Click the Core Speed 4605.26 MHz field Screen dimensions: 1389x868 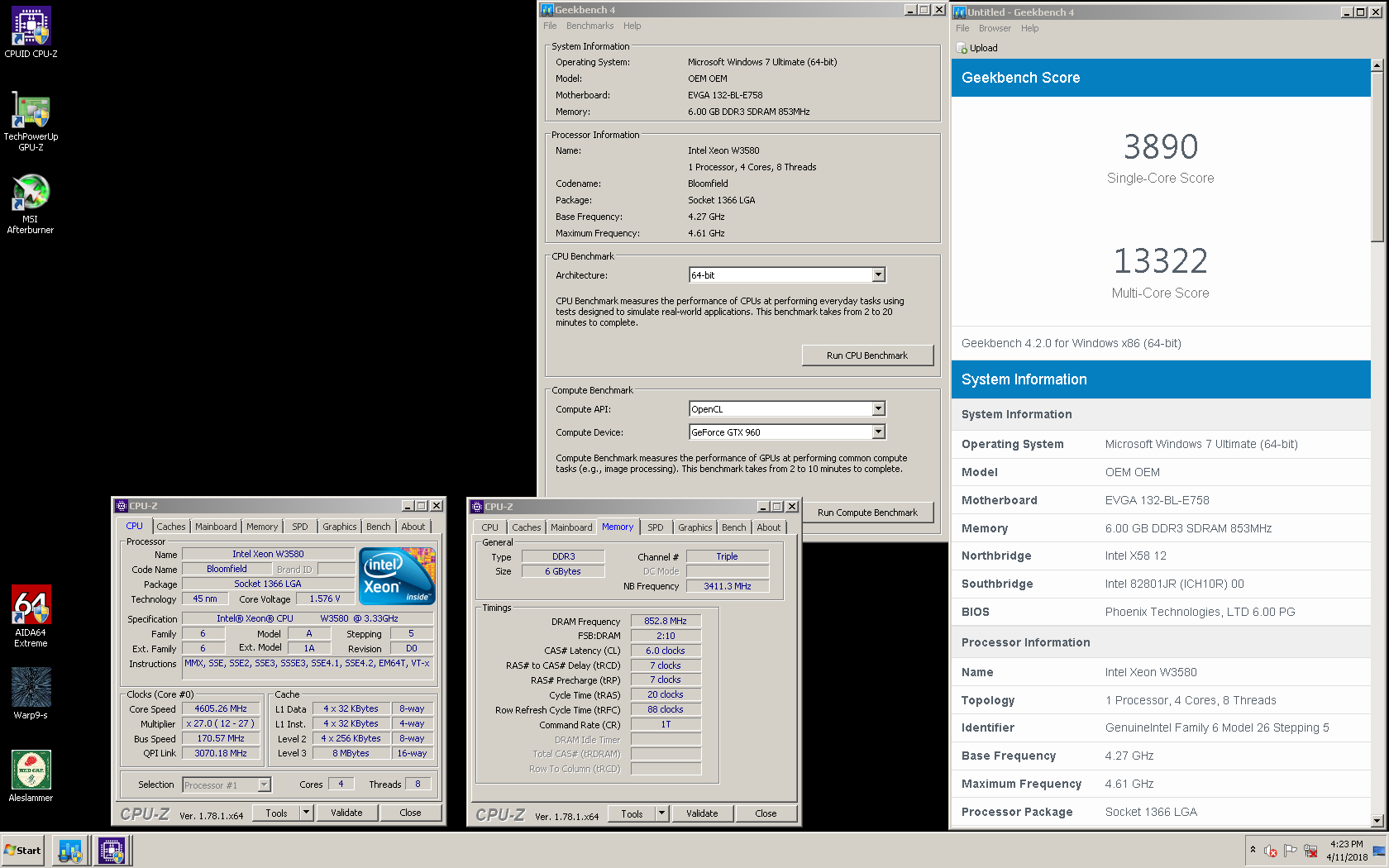[221, 709]
